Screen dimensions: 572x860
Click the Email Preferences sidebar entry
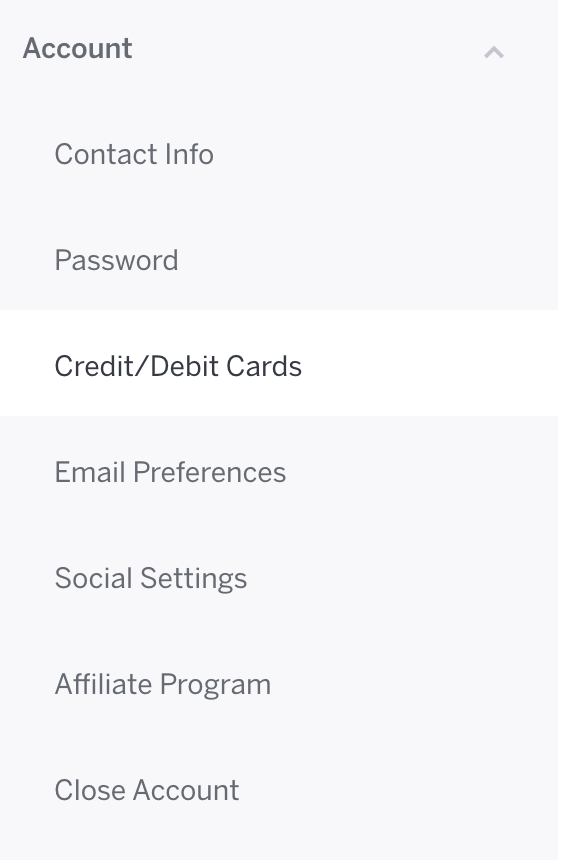coord(170,472)
